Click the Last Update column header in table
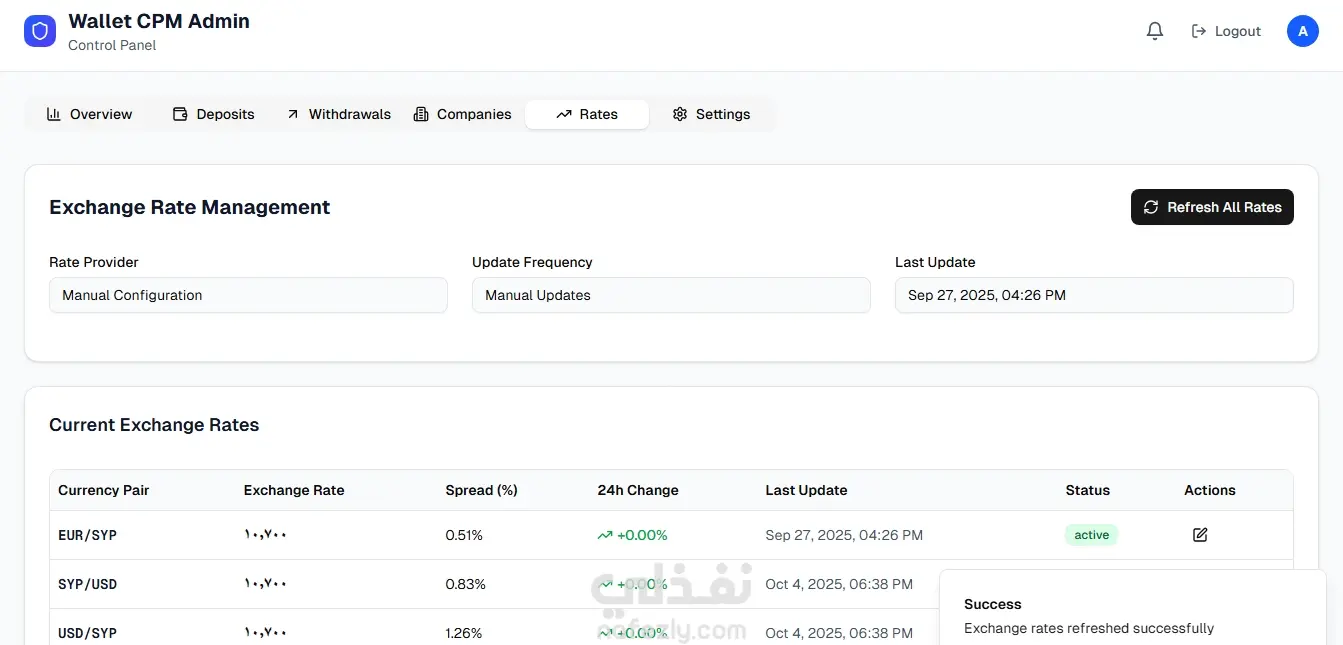Screen dimensions: 1343x645 coord(806,490)
